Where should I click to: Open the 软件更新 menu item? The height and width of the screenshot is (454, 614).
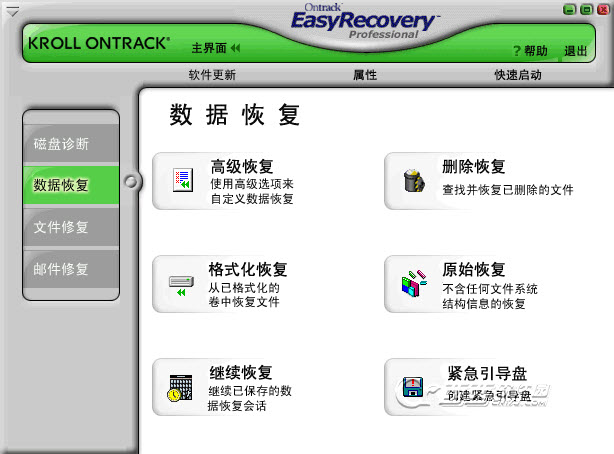pyautogui.click(x=212, y=74)
